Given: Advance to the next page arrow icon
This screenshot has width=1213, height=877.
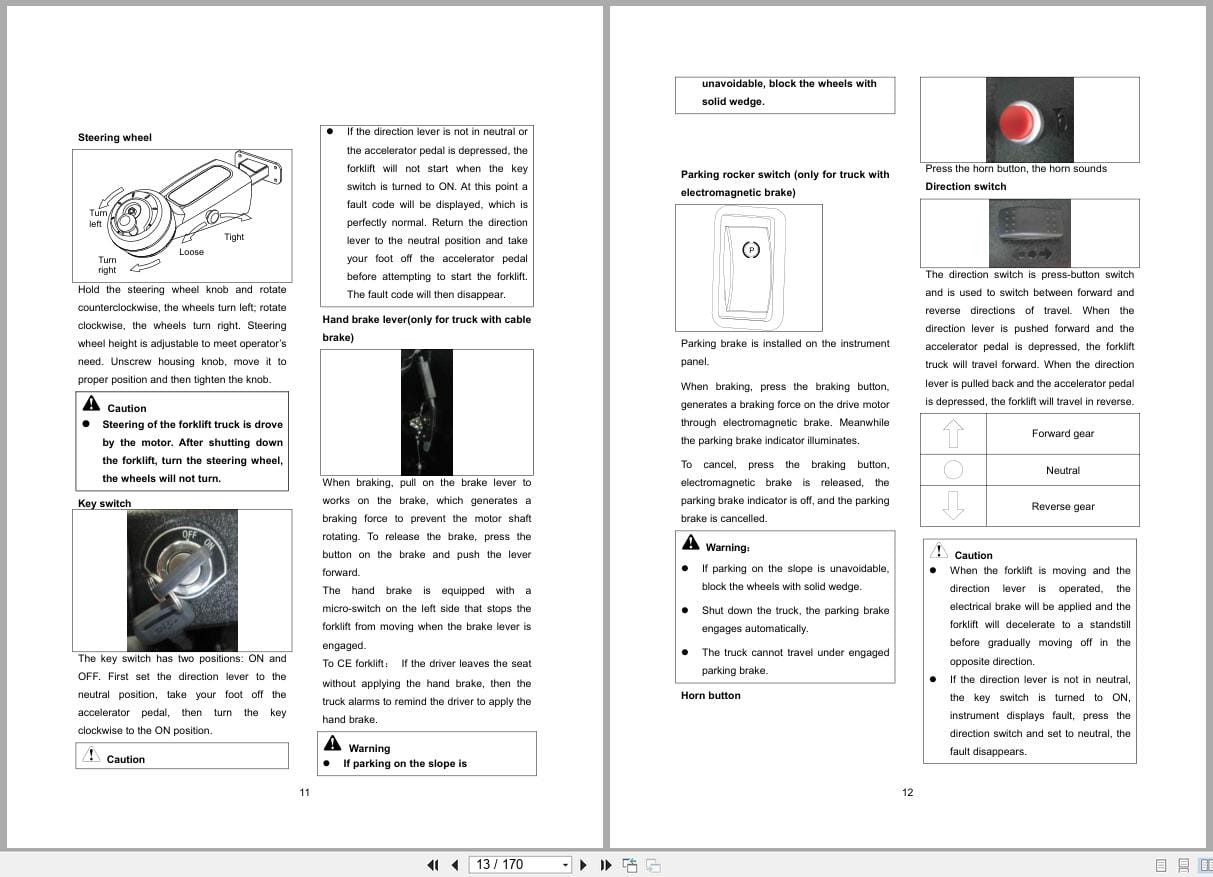Looking at the screenshot, I should [x=584, y=864].
